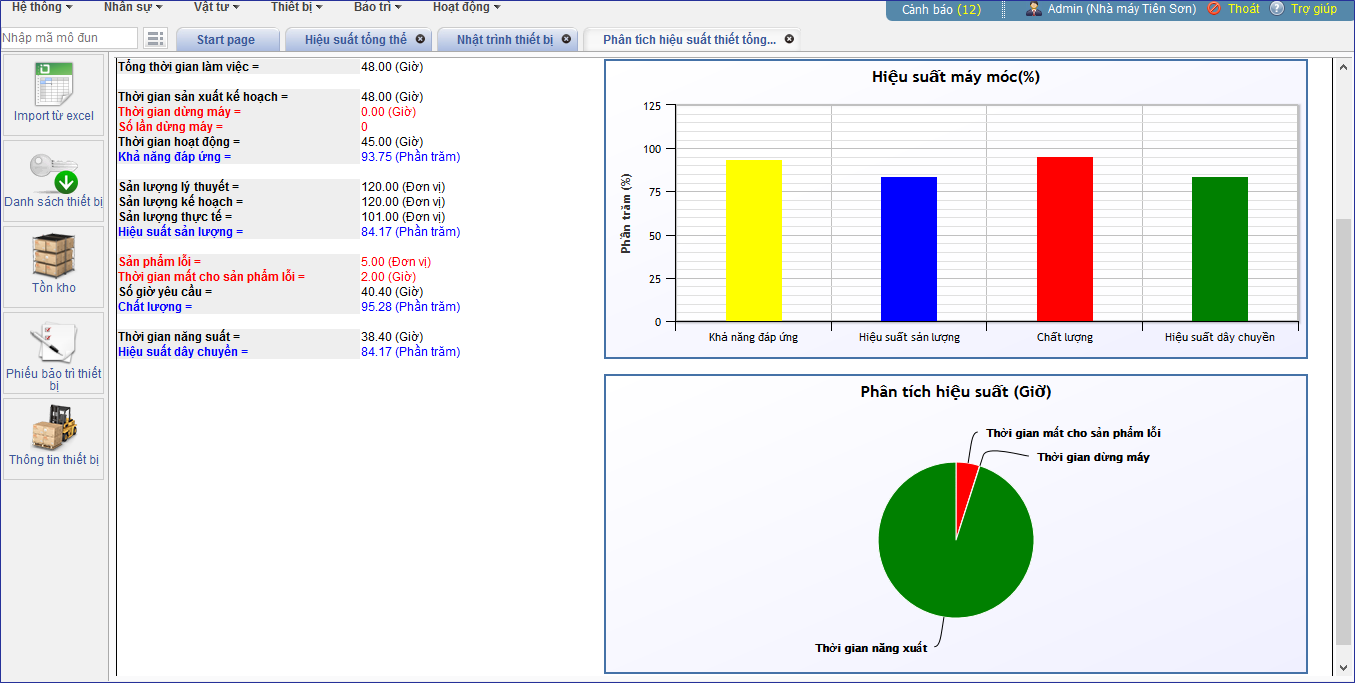Image resolution: width=1355 pixels, height=683 pixels.
Task: Click the red Chất lượng bar in chart
Action: [x=1064, y=238]
